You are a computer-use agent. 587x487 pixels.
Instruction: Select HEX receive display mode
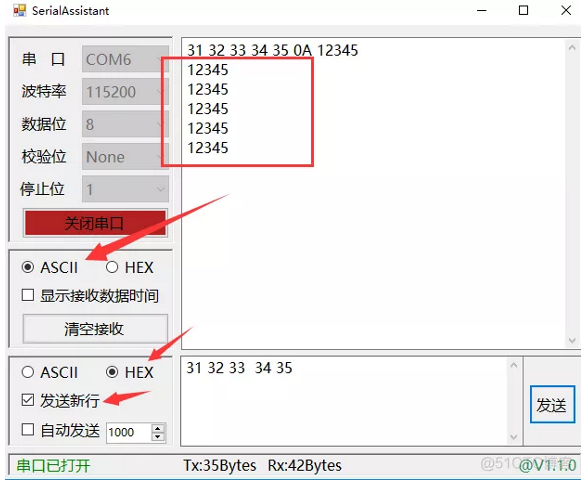point(112,267)
